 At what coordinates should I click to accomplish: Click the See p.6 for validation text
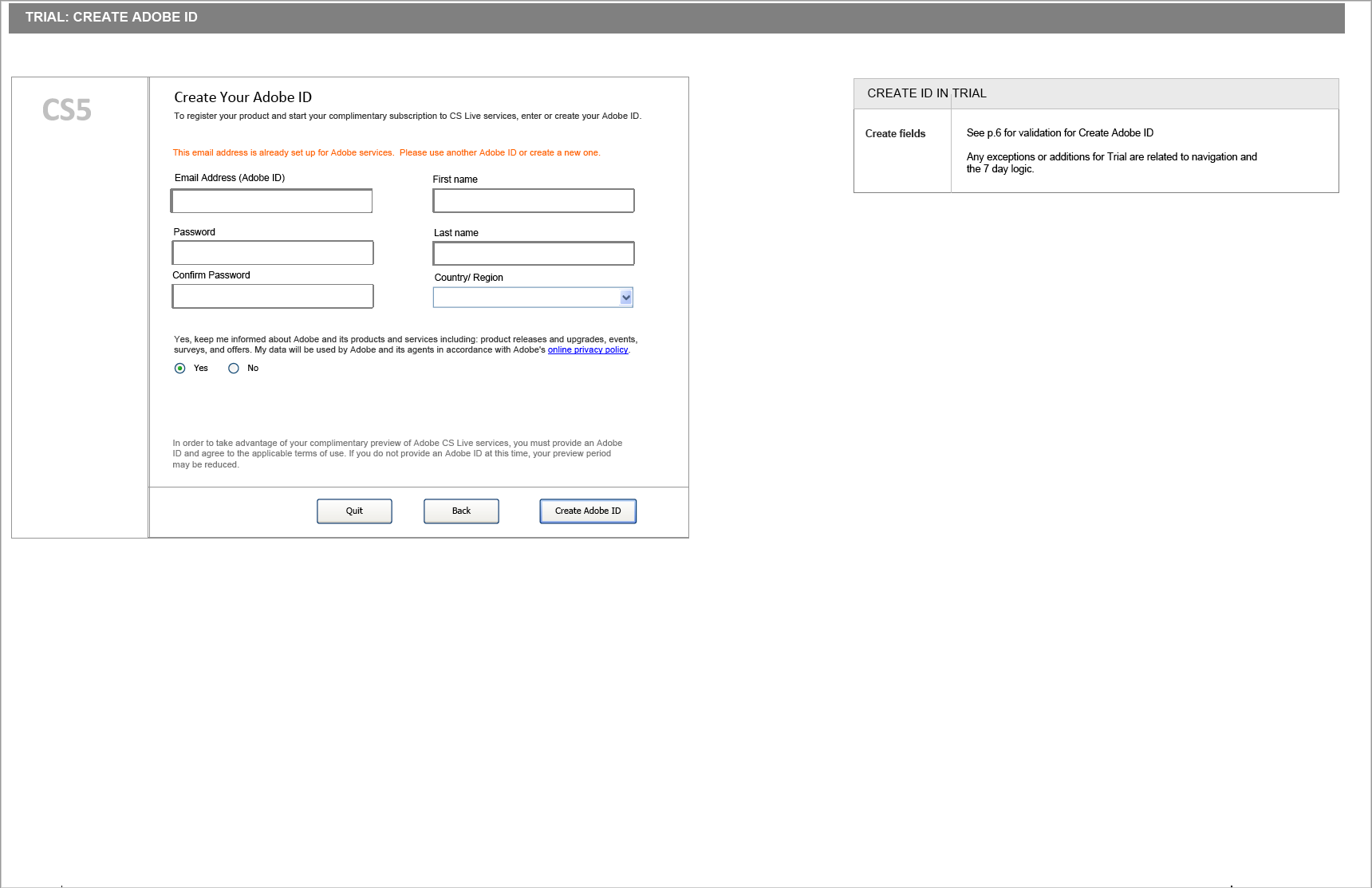1060,133
